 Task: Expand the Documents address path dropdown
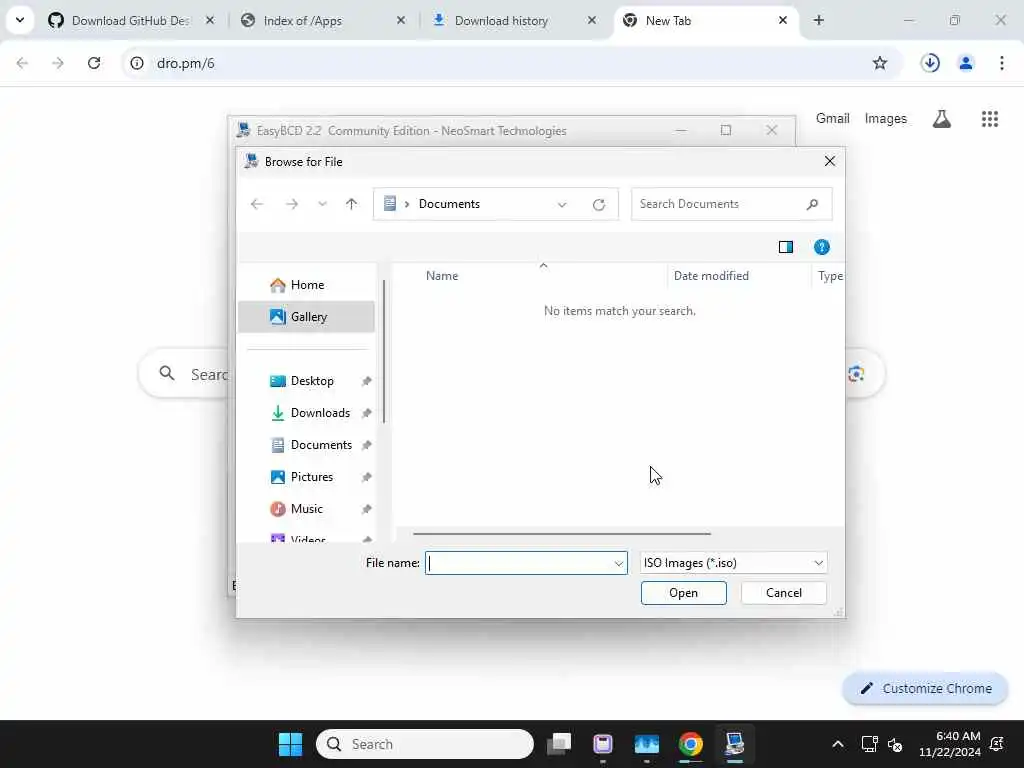562,204
